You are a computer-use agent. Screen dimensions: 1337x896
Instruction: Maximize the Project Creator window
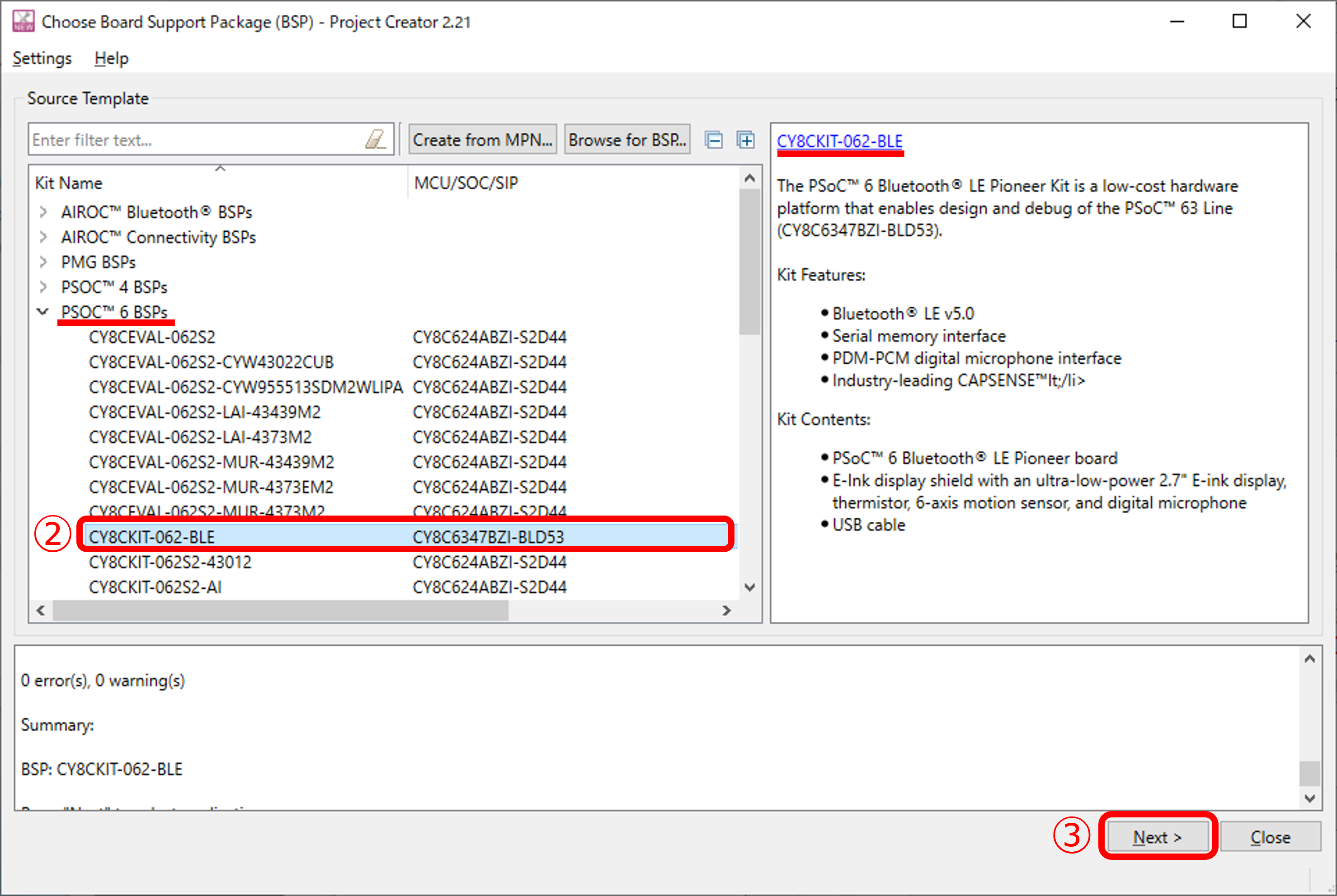coord(1239,21)
